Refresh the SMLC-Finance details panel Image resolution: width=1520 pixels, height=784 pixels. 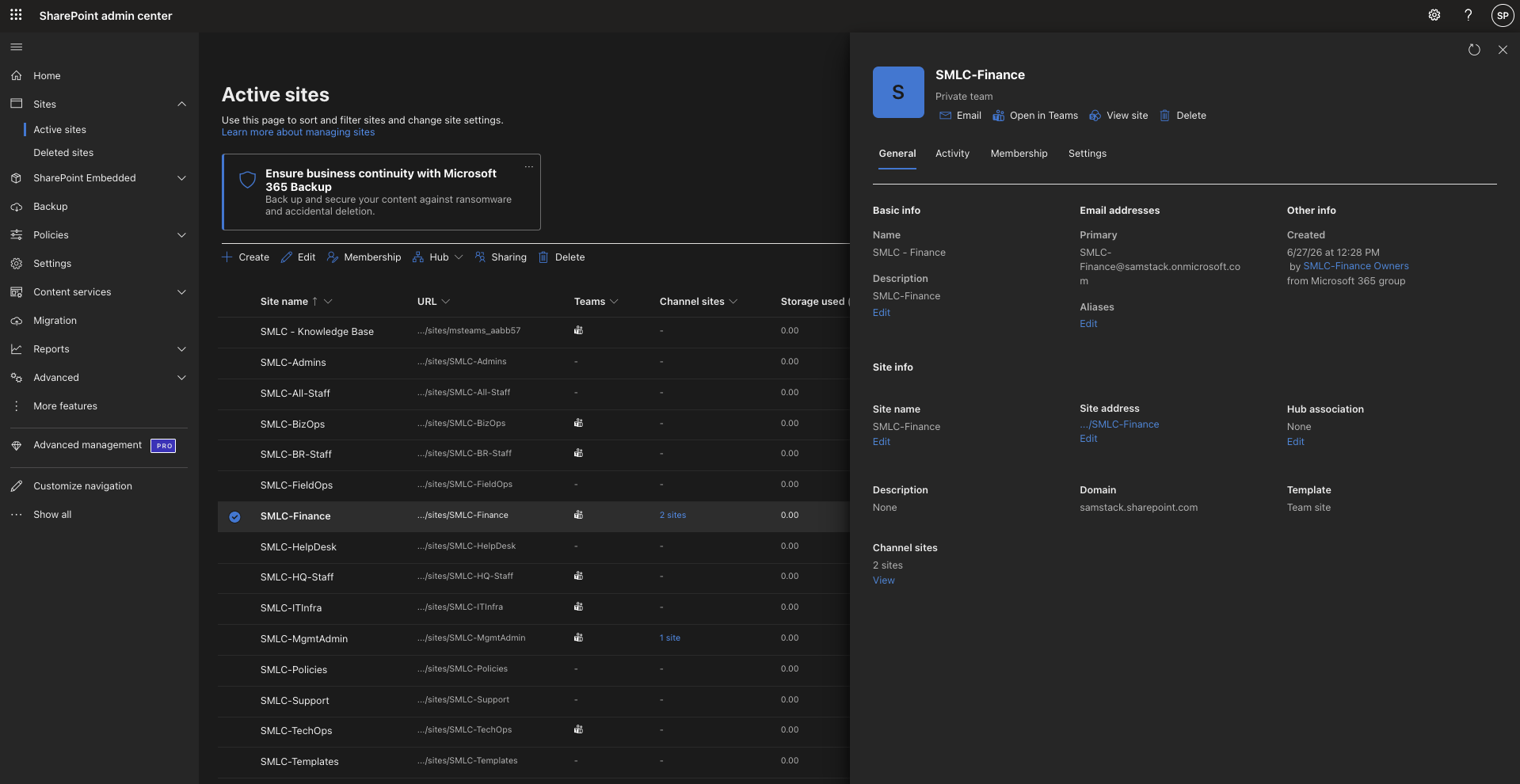pos(1473,50)
